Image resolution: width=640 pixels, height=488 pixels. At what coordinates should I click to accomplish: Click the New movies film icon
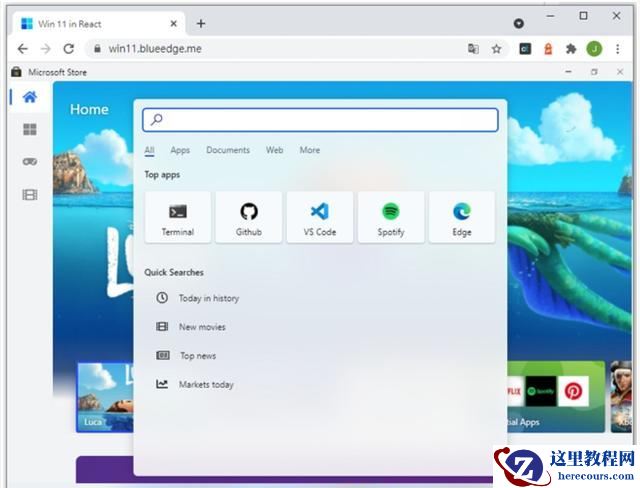162,326
